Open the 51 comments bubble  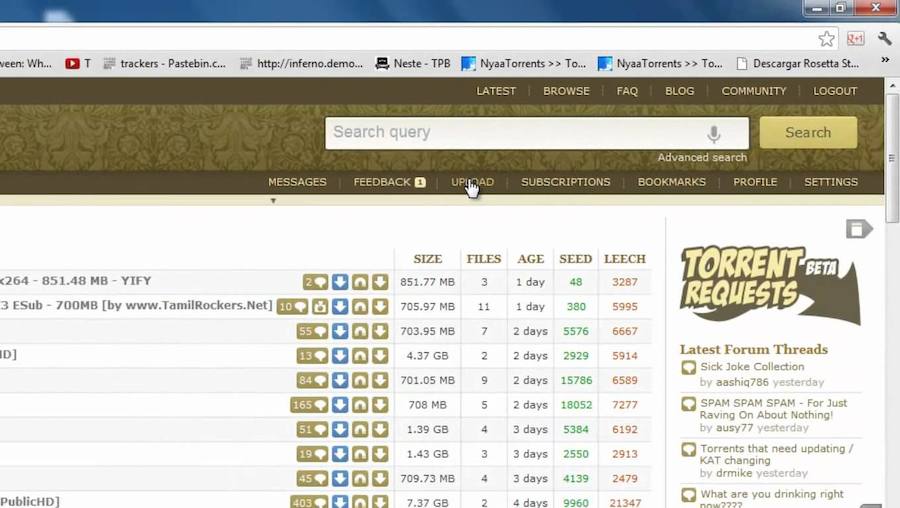click(312, 429)
